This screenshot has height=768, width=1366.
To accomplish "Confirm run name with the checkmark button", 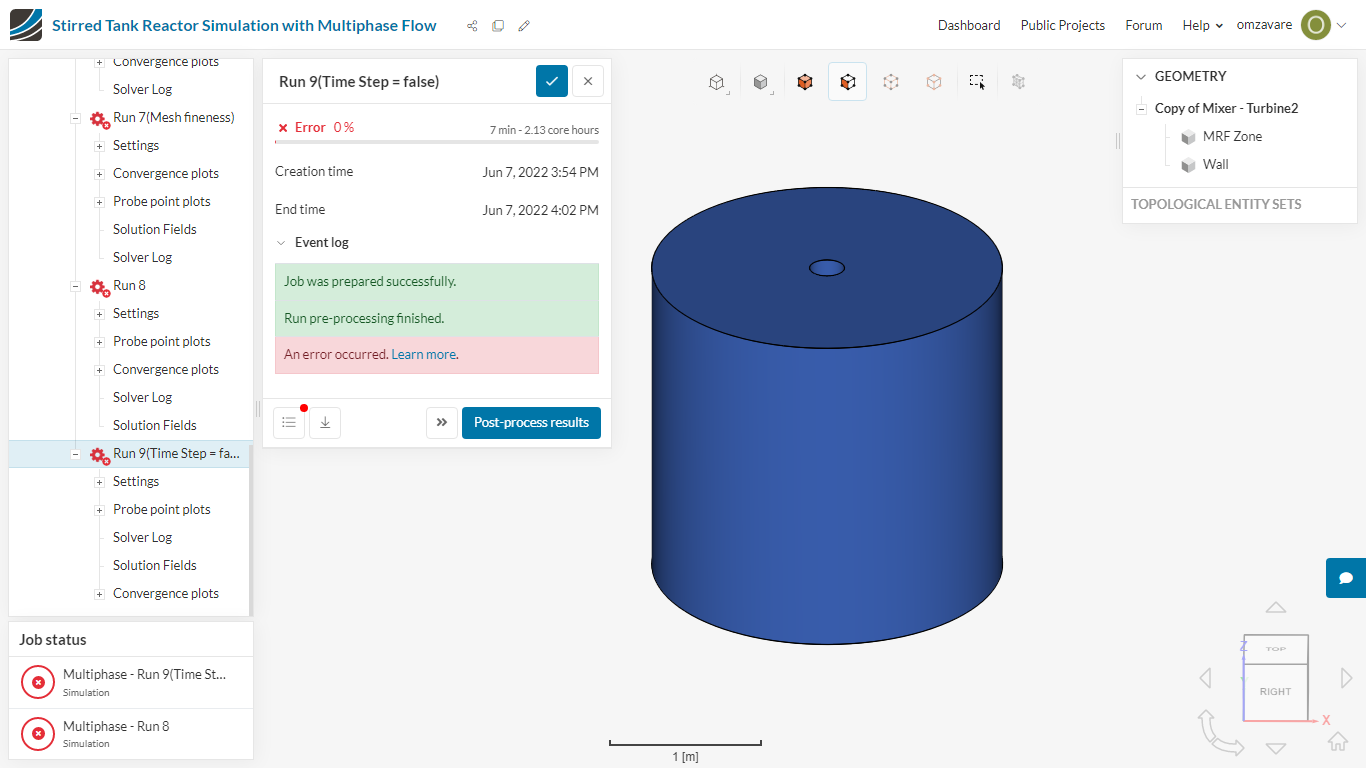I will click(552, 81).
